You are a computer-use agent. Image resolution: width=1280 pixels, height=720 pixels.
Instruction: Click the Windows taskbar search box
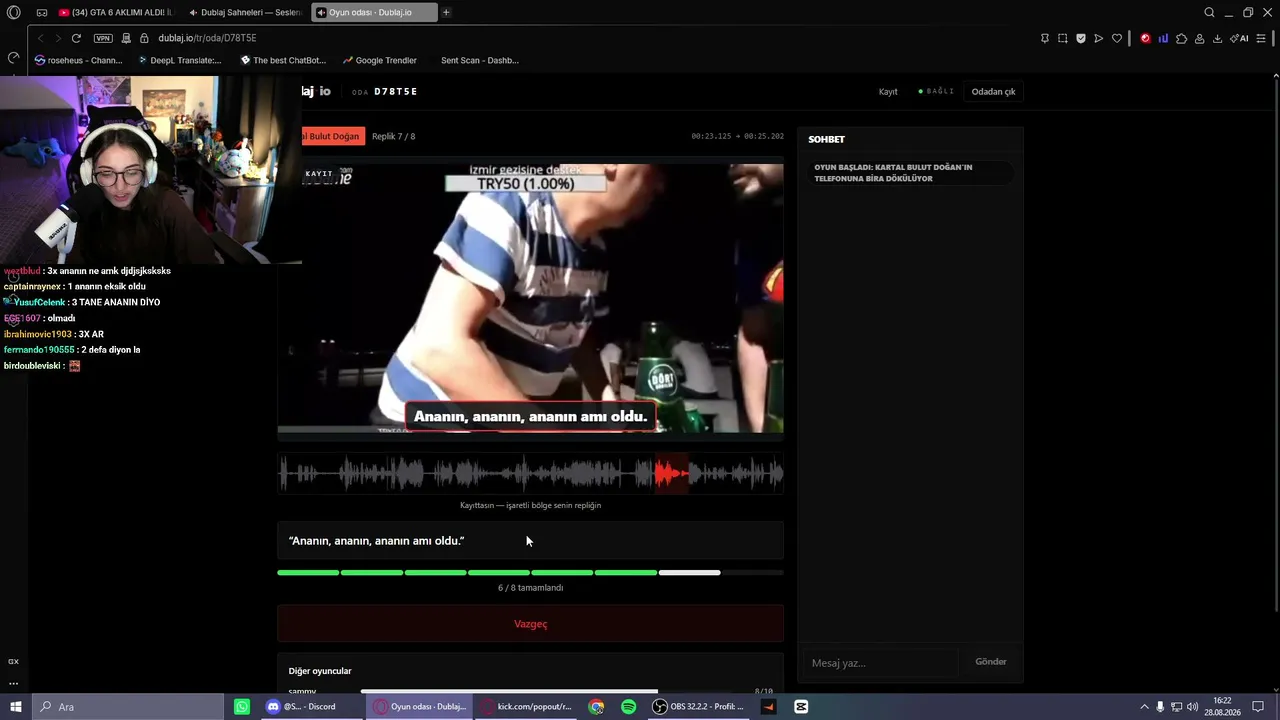(x=128, y=707)
